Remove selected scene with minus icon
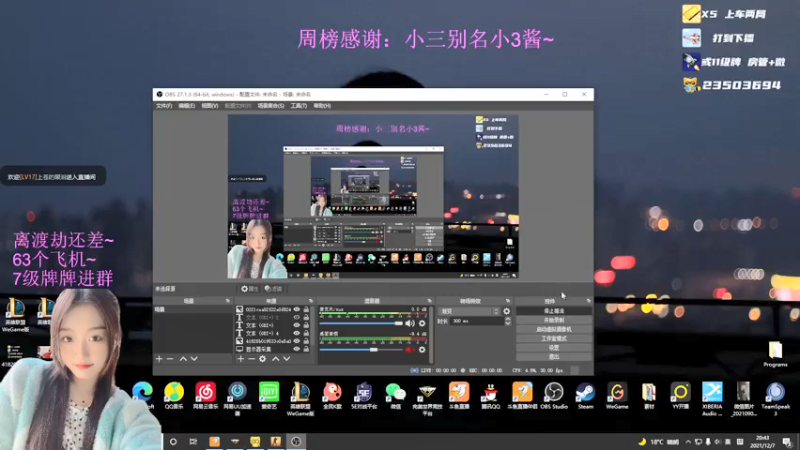Image resolution: width=800 pixels, height=450 pixels. point(170,359)
